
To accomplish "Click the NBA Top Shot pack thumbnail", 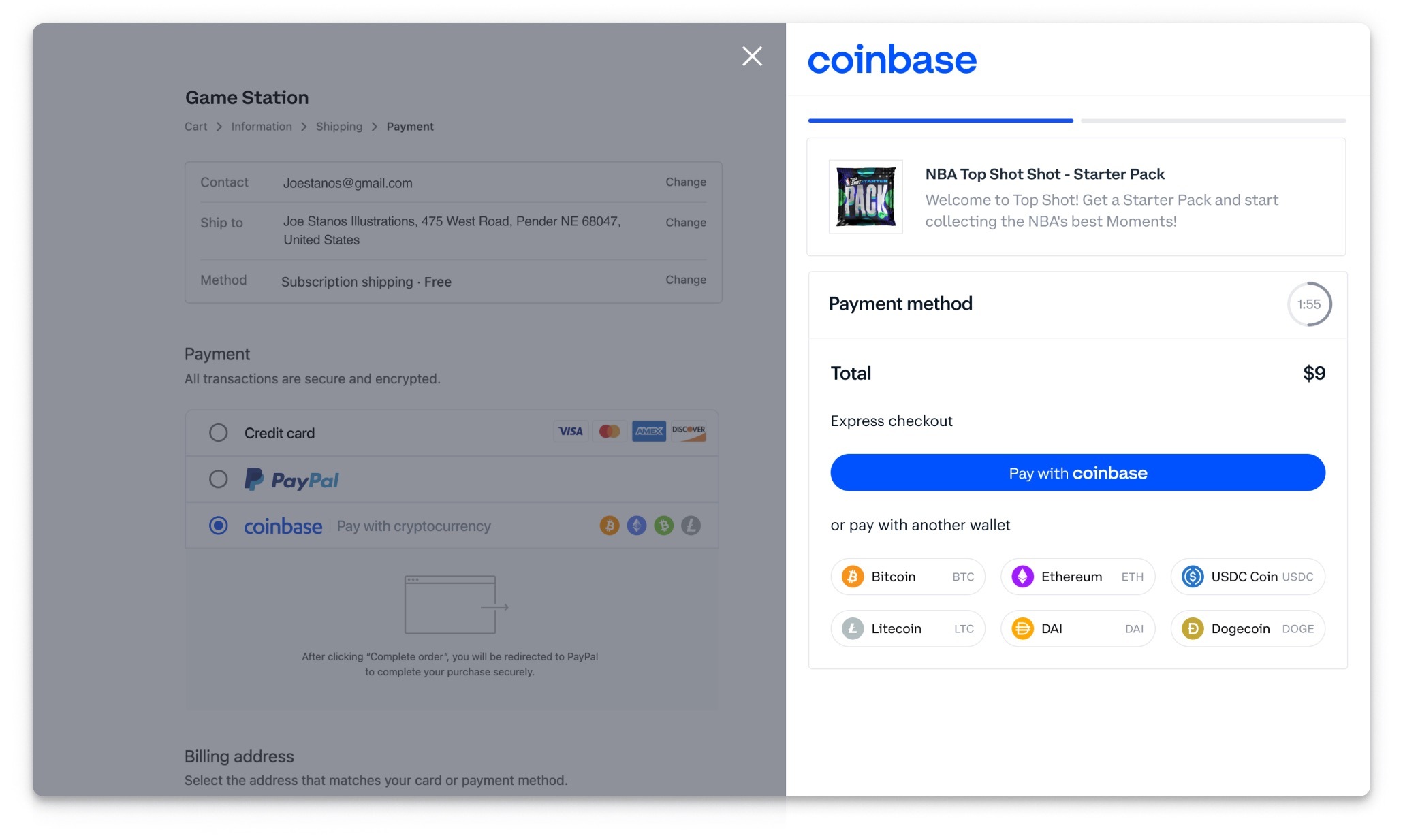I will 866,197.
